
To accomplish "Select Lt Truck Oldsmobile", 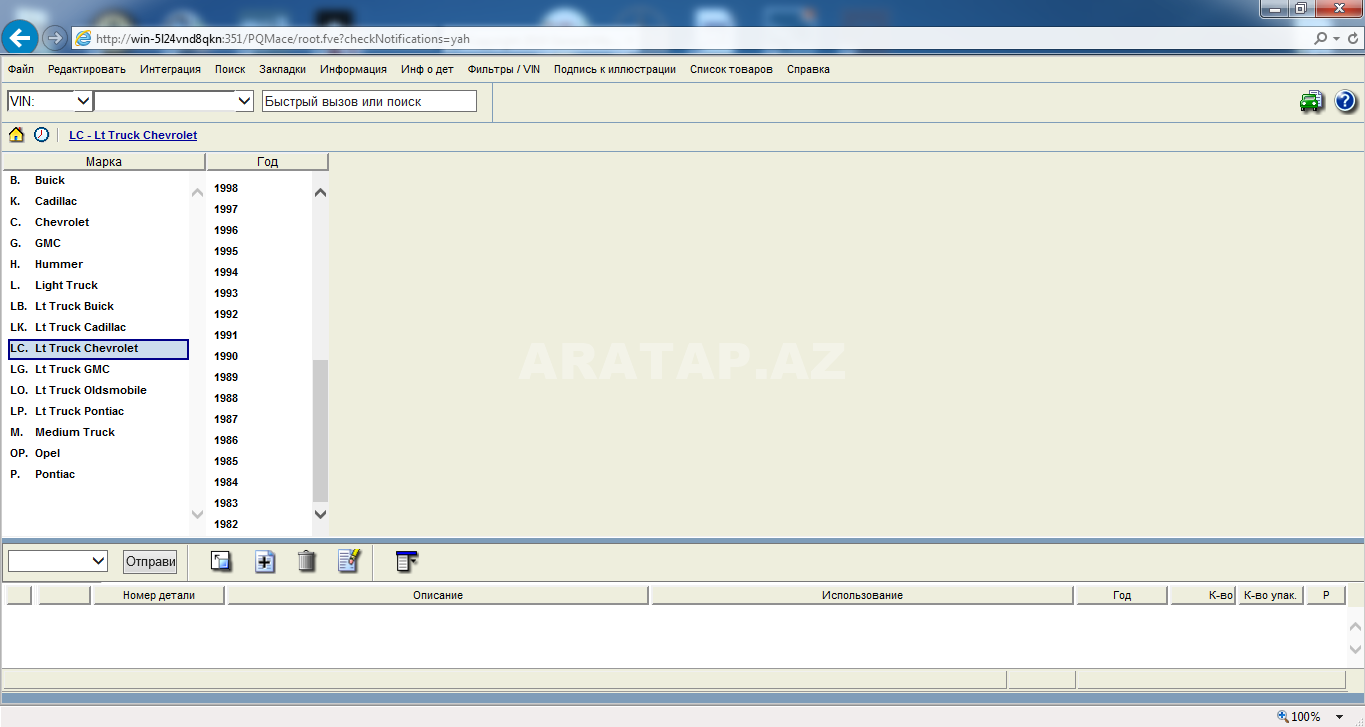I will click(x=98, y=390).
